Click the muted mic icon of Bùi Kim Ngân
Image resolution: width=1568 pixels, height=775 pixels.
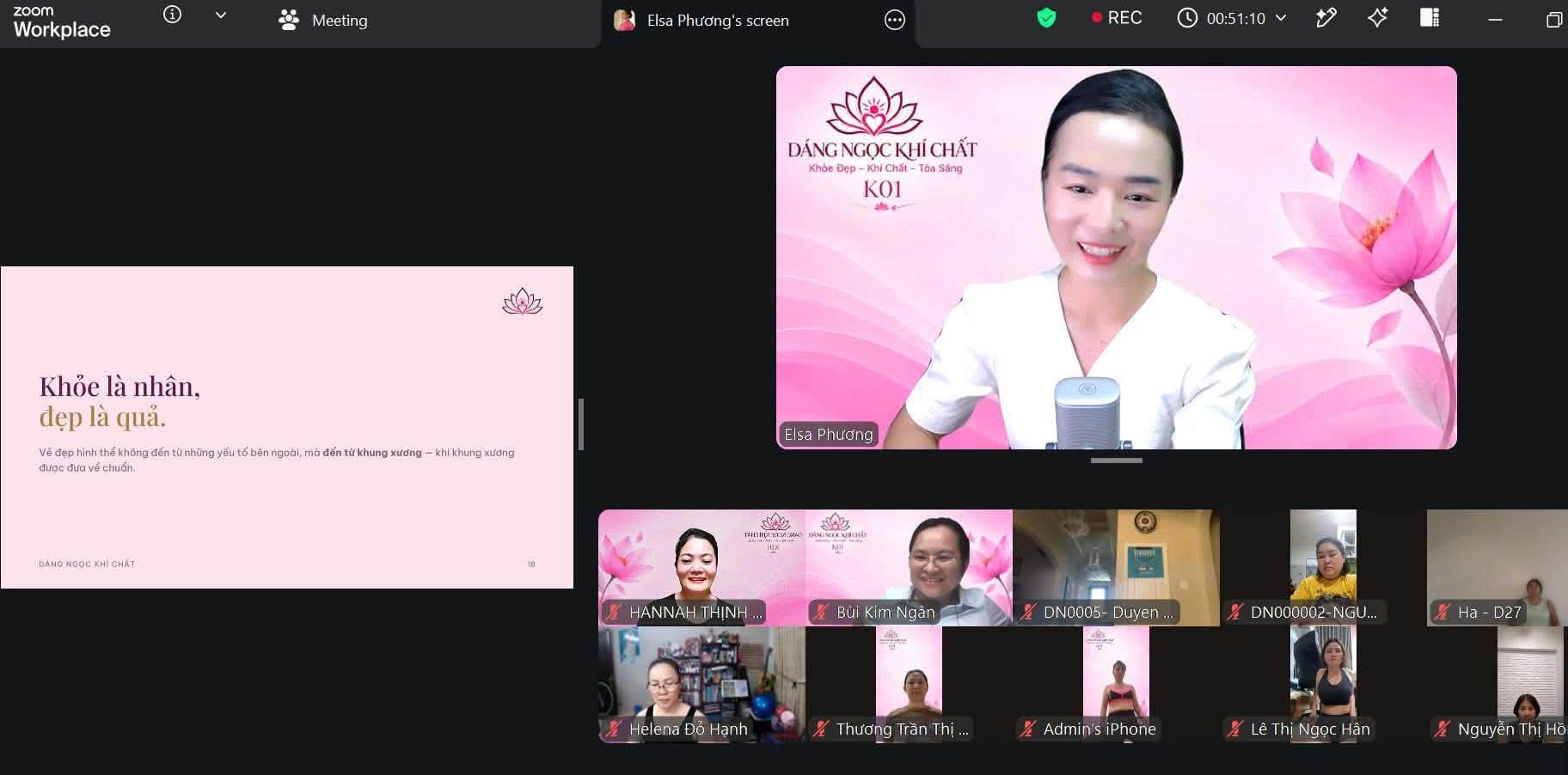pos(821,613)
